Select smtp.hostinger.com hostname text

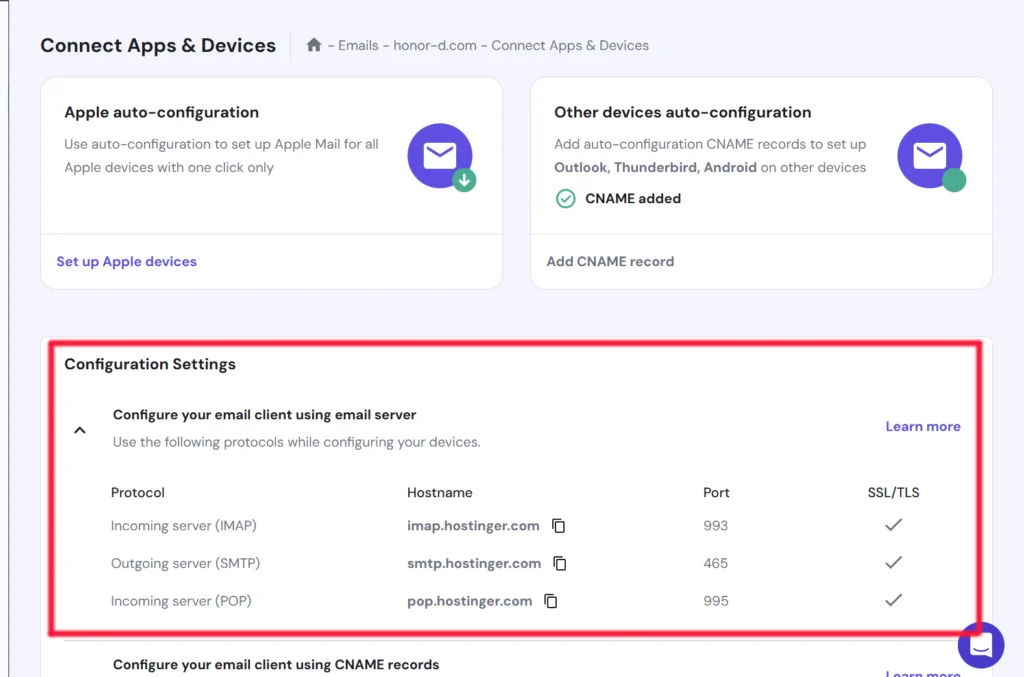coord(474,563)
